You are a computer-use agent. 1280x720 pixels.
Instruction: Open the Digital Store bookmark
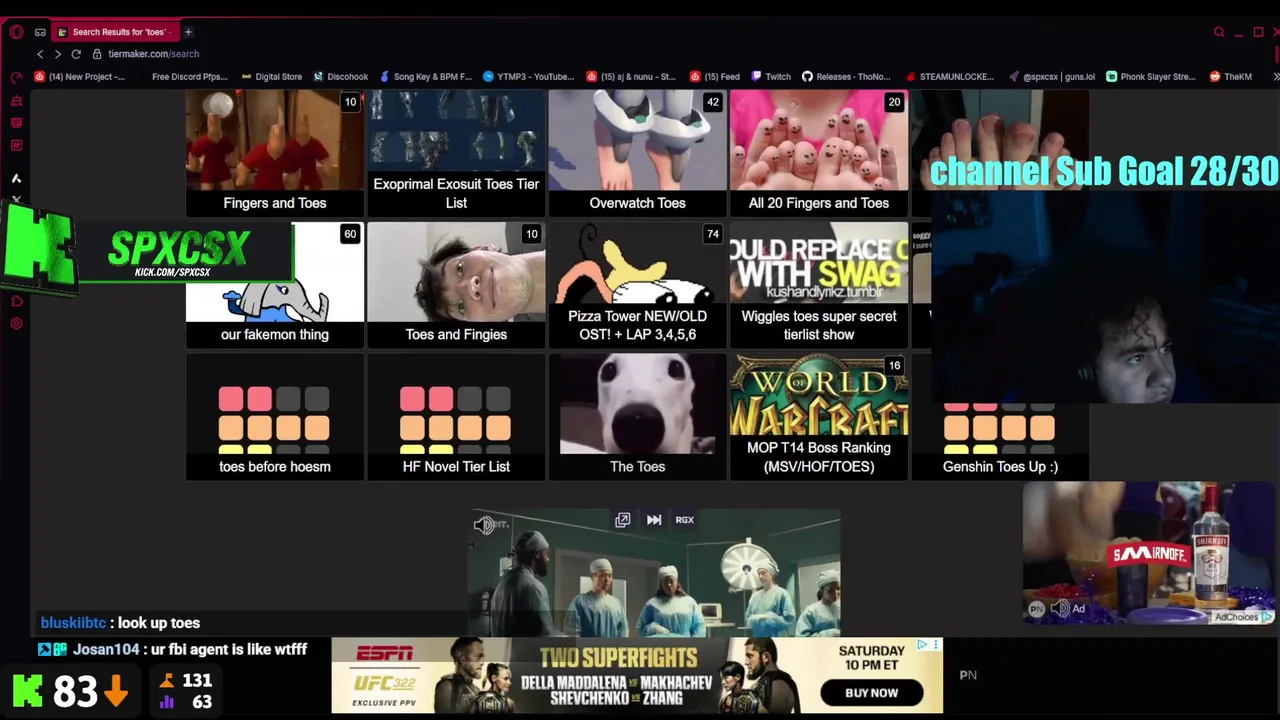click(271, 77)
